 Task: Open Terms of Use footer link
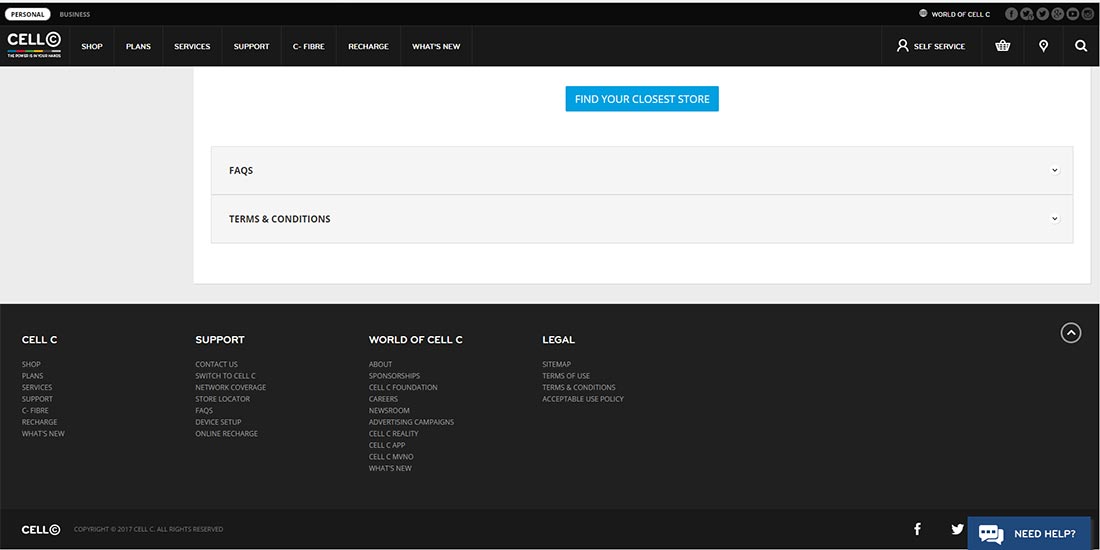click(x=566, y=376)
